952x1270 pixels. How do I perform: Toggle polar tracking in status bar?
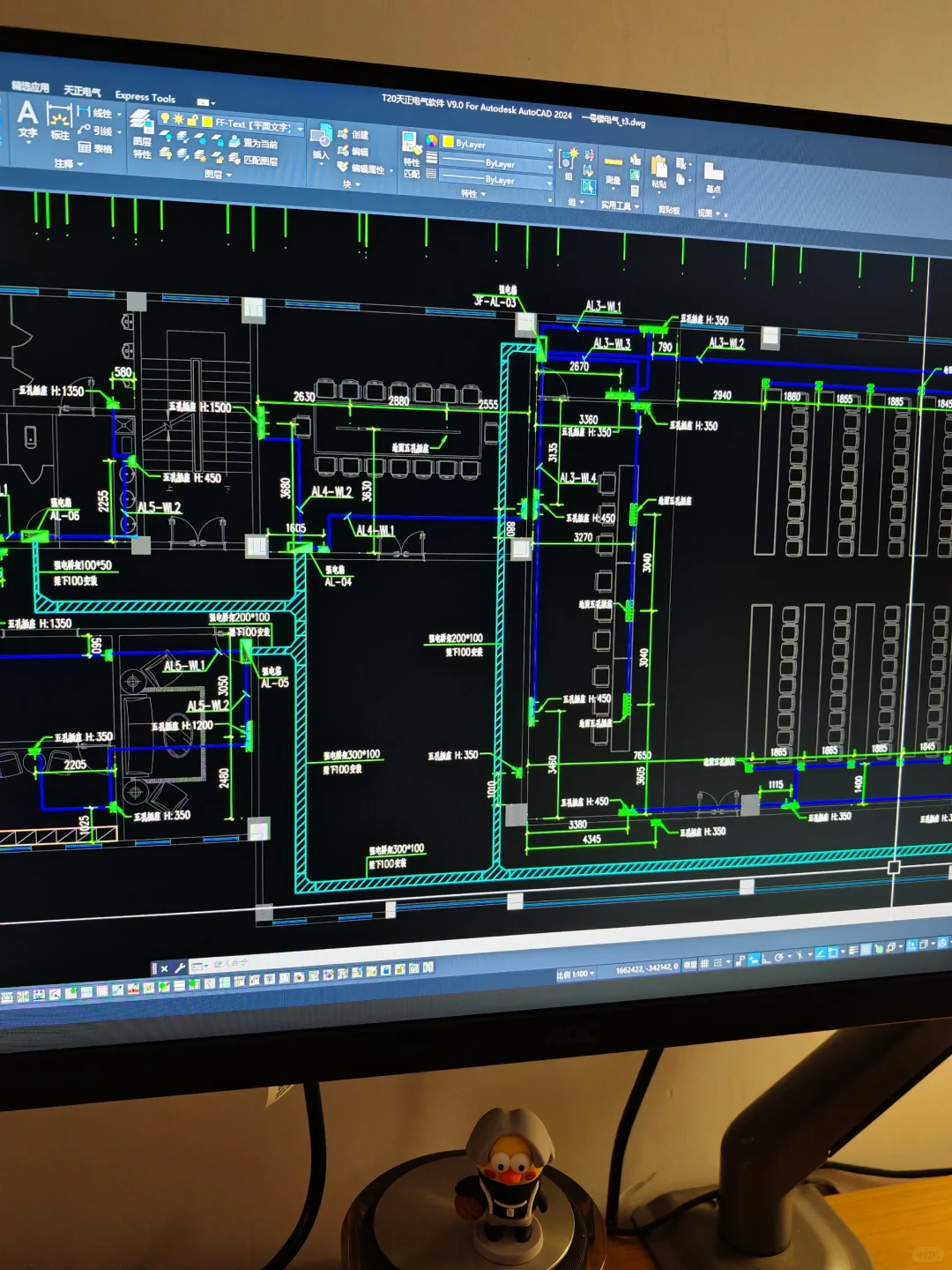point(779,957)
